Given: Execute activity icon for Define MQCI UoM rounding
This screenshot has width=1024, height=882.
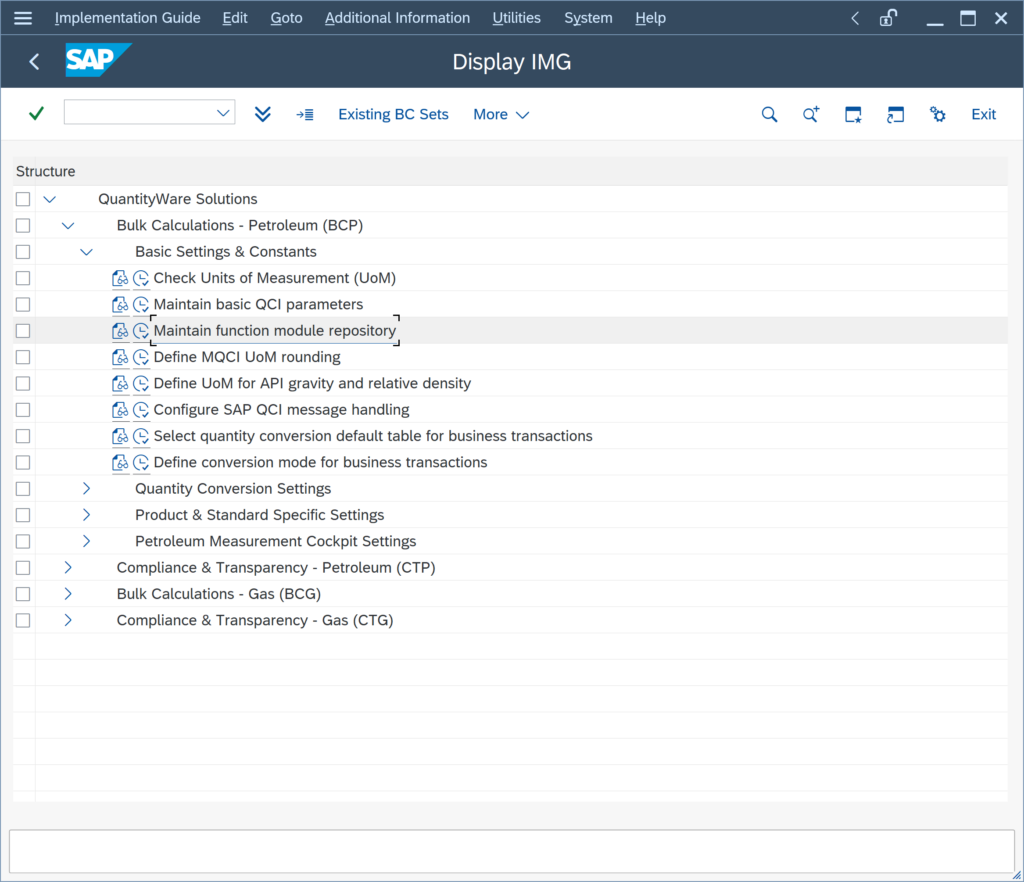Looking at the screenshot, I should [x=141, y=357].
